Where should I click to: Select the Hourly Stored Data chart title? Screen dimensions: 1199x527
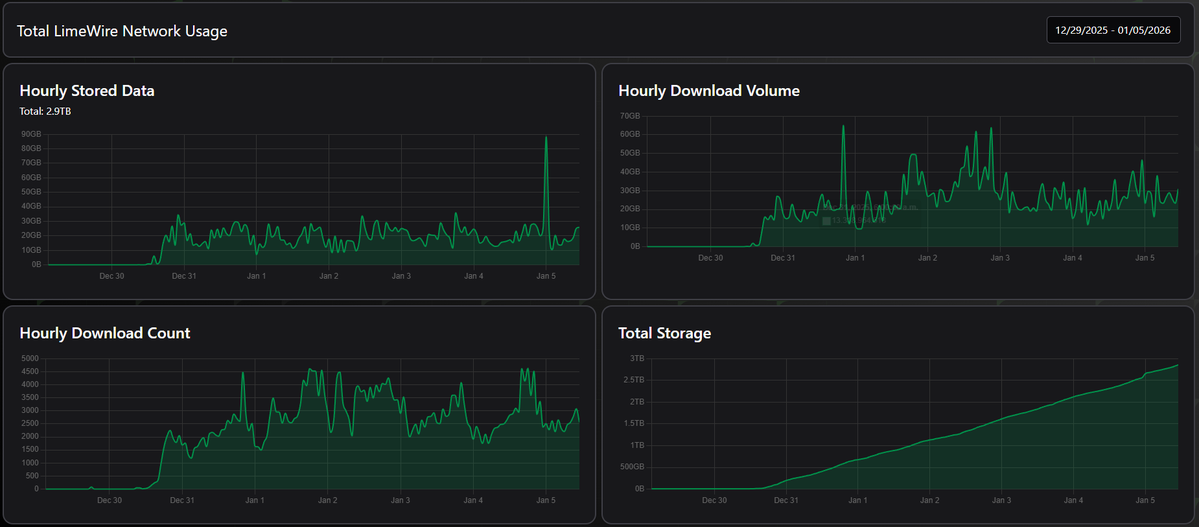click(x=87, y=91)
